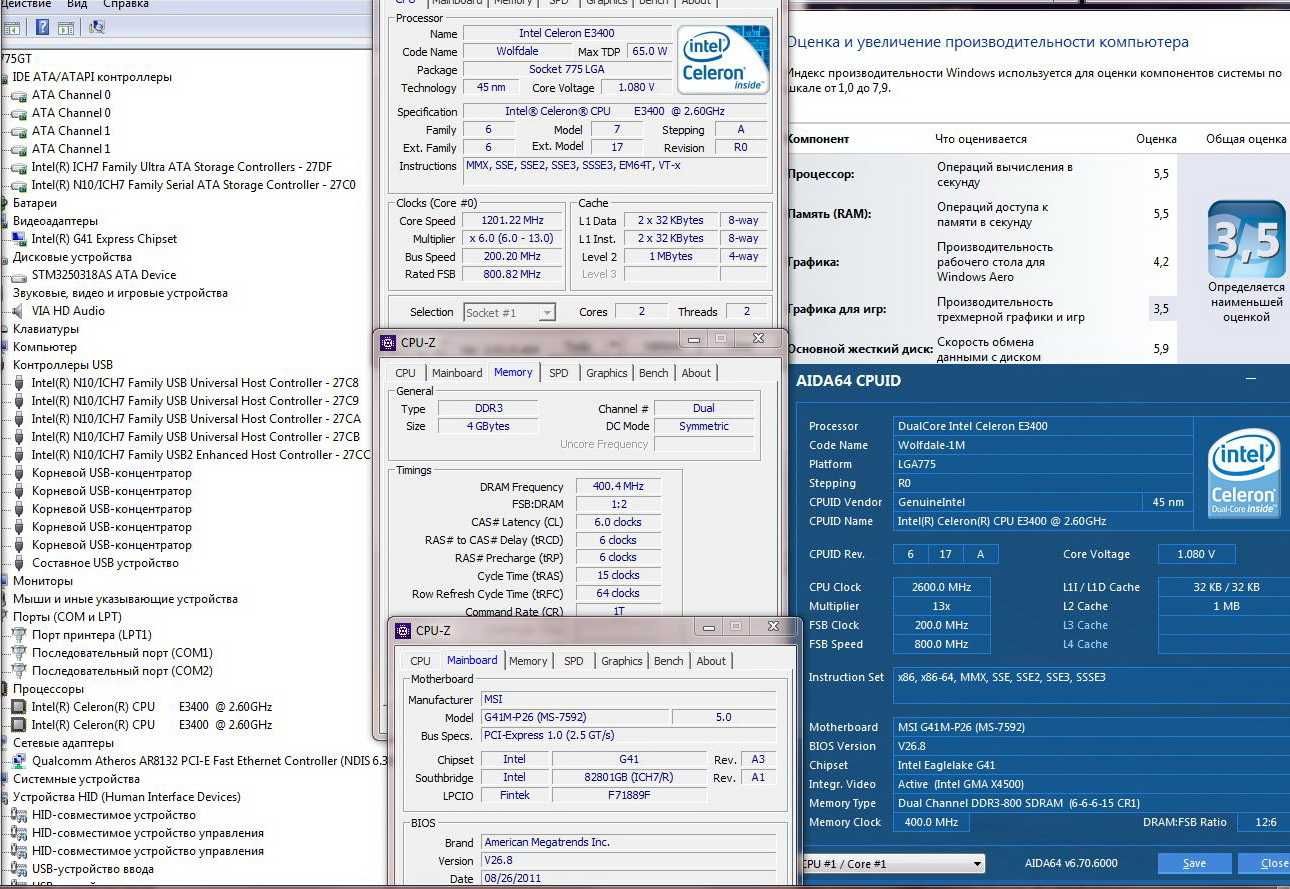Click the Графика для игр score 3,5

(x=1160, y=309)
